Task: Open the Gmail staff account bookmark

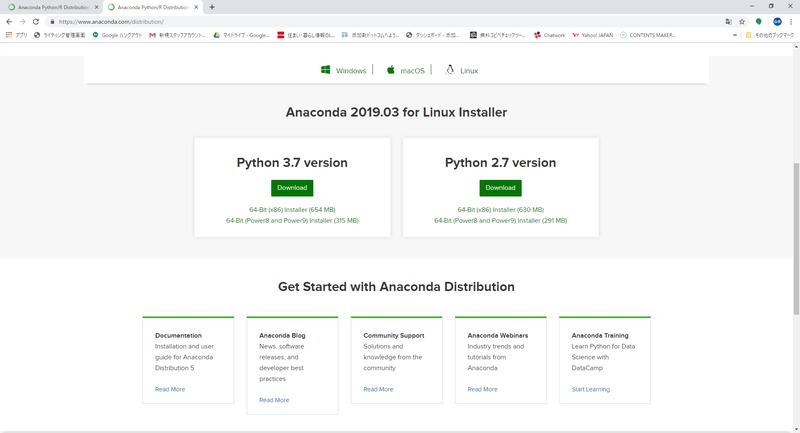Action: click(177, 35)
